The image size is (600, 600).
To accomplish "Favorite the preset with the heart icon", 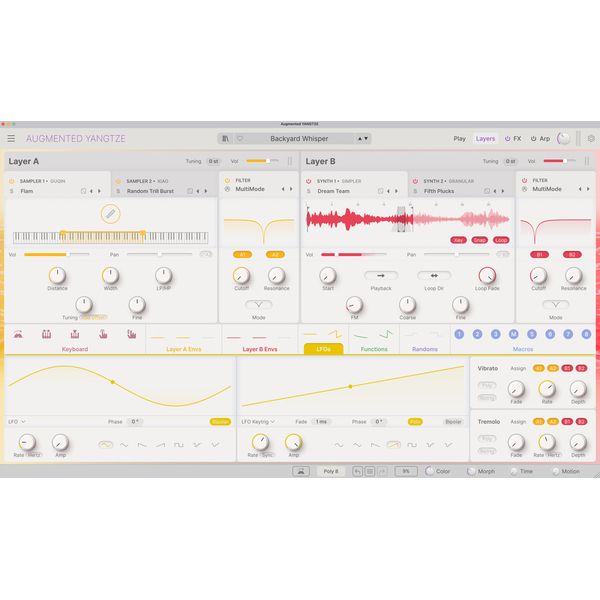I will click(240, 139).
